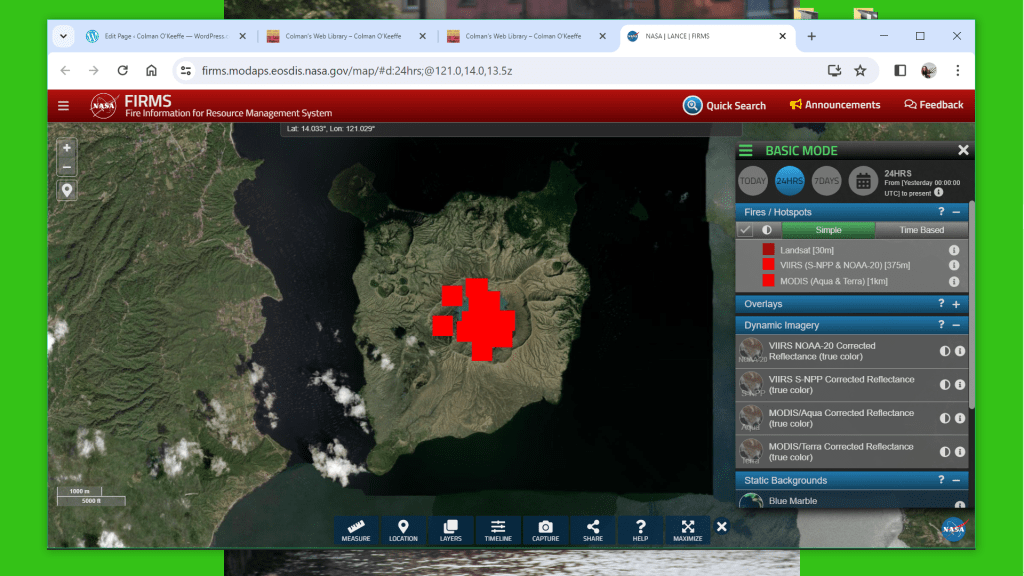Toggle the Fires / Hotspots layer checkbox
1024x576 pixels.
[745, 230]
